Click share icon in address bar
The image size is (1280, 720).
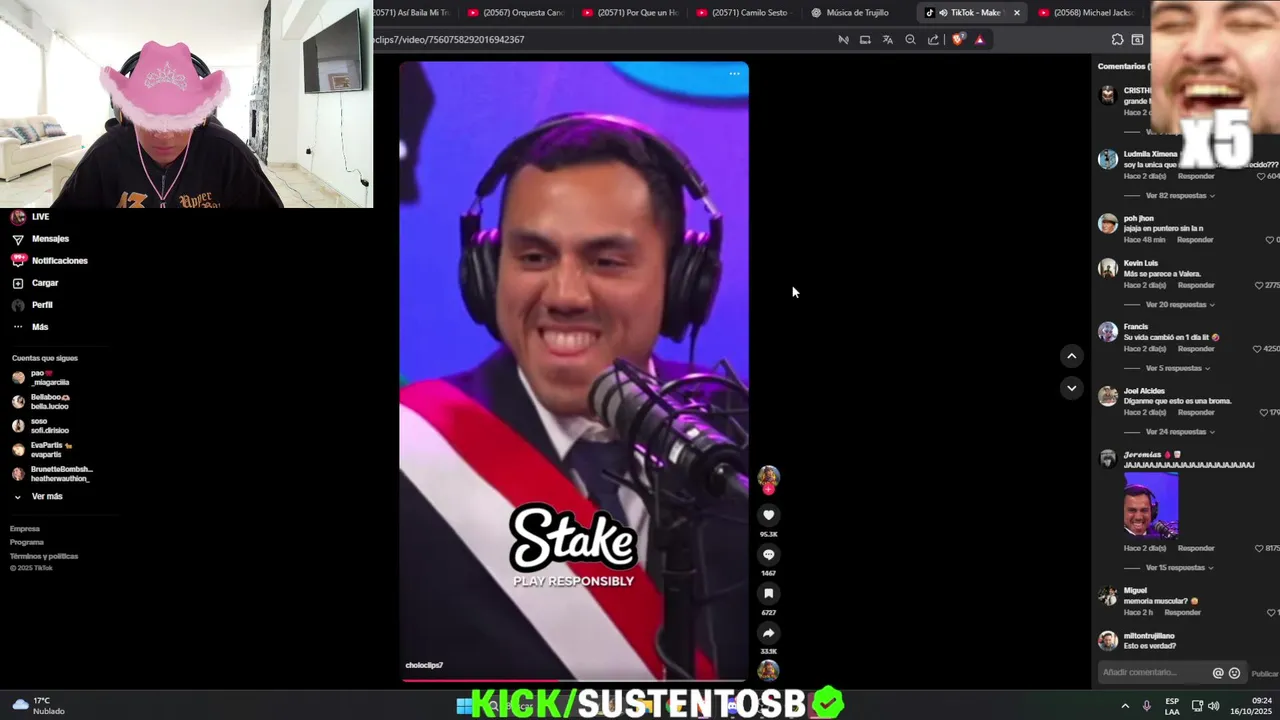click(933, 40)
